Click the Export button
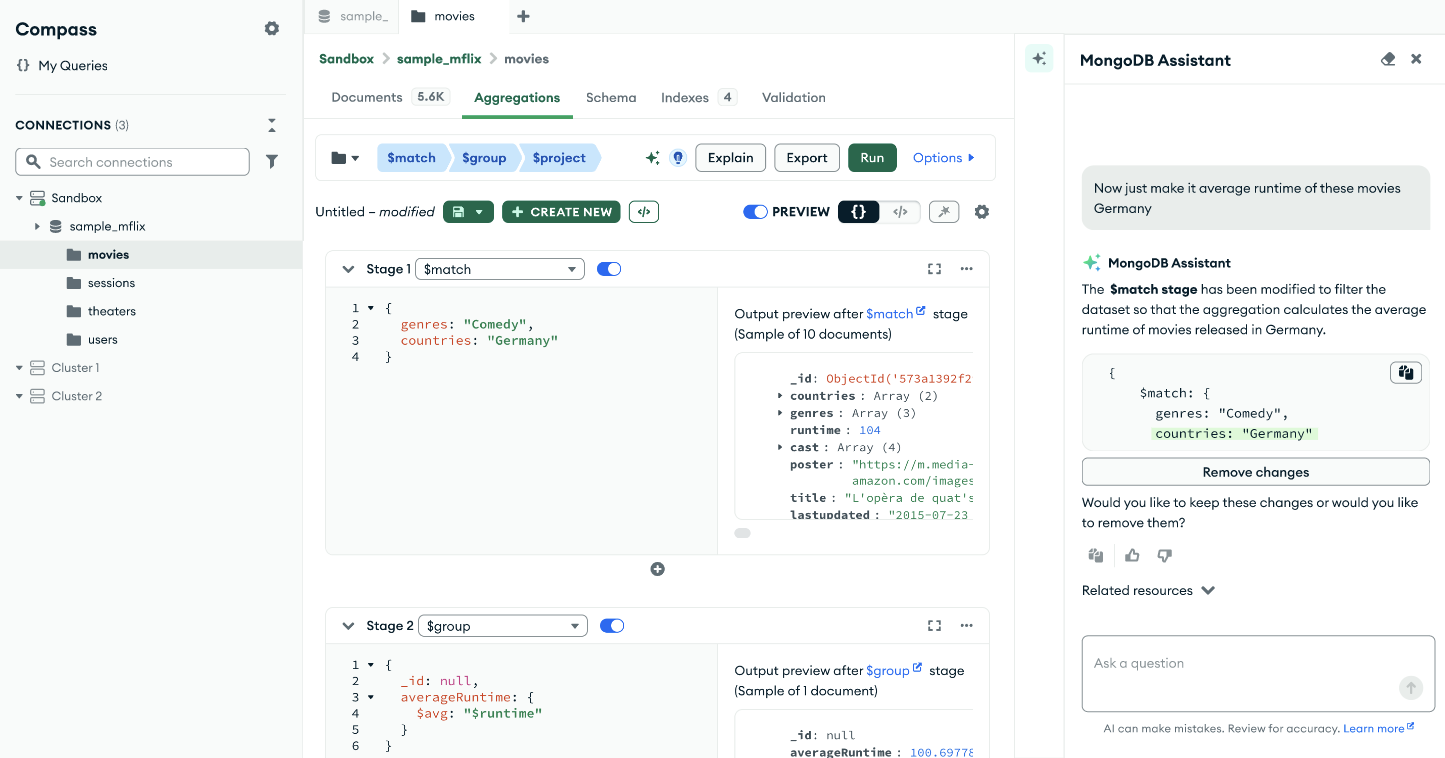The height and width of the screenshot is (758, 1445). click(807, 158)
